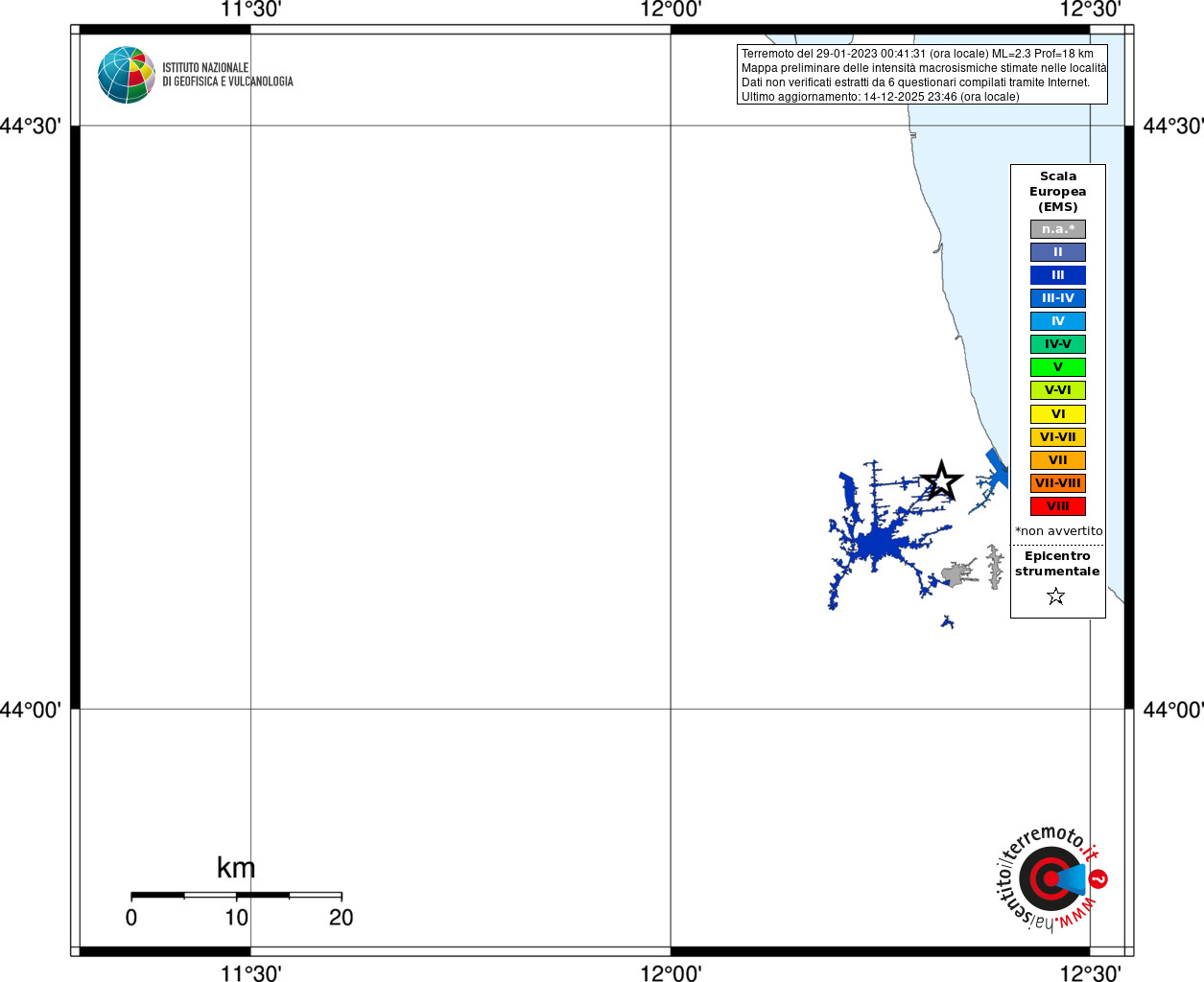Click the 'Epicentro strumentale' label
This screenshot has height=982, width=1204.
pos(1057,564)
